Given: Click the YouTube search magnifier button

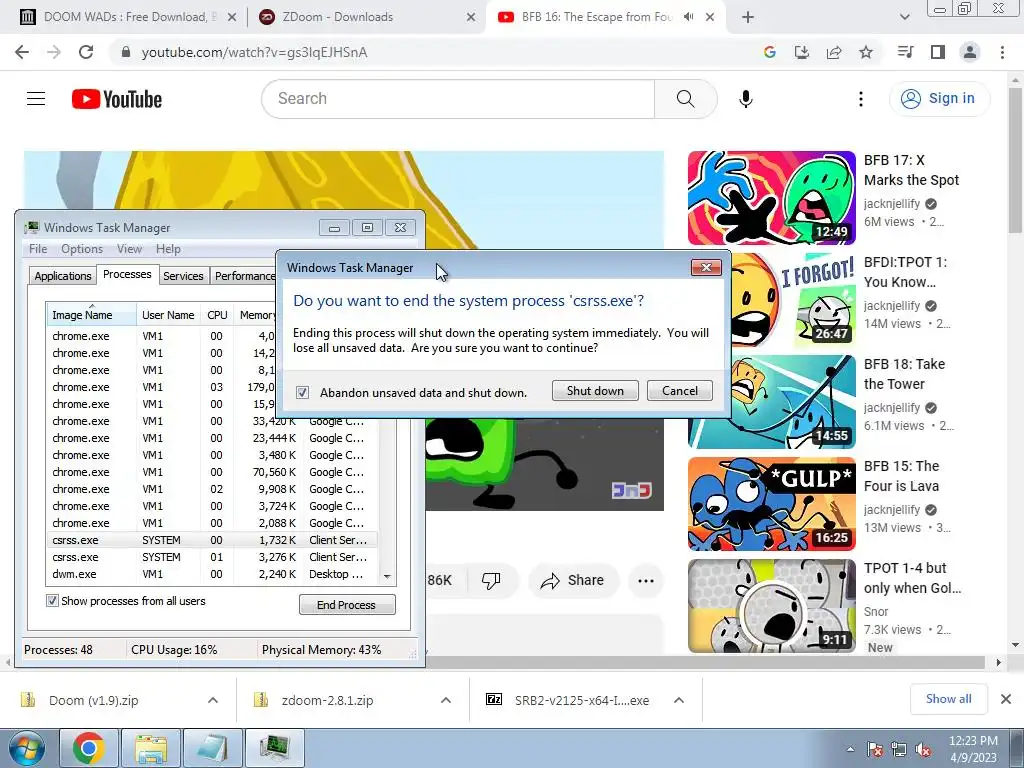Looking at the screenshot, I should coord(686,99).
